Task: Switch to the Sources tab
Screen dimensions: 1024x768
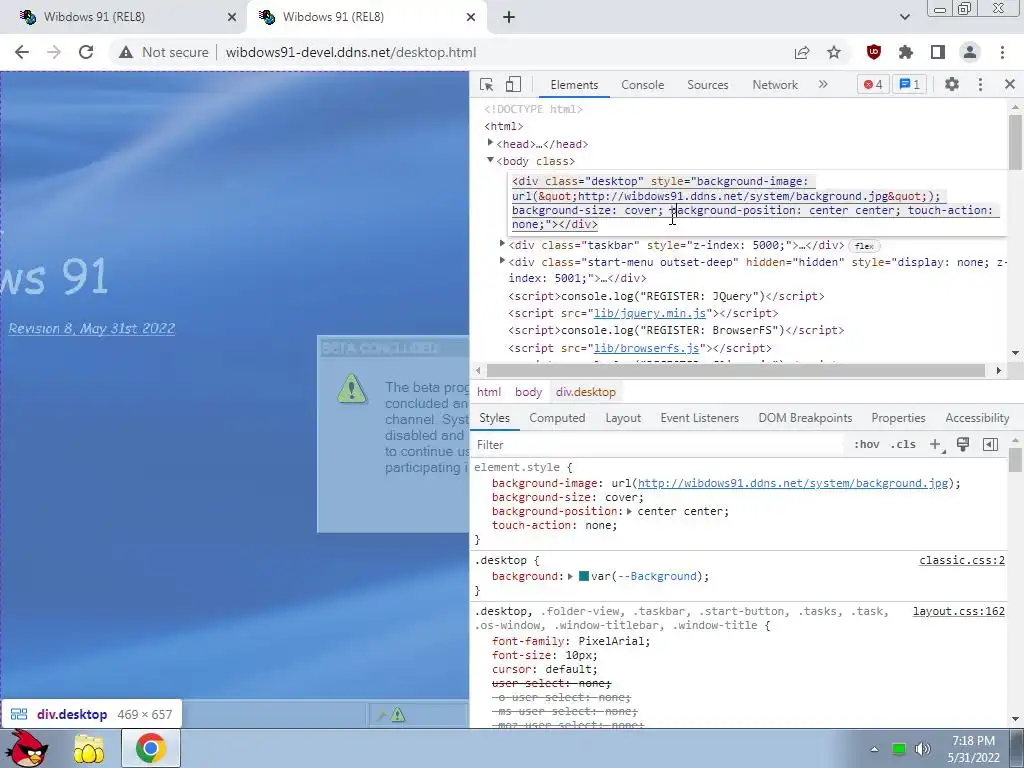Action: coord(707,85)
